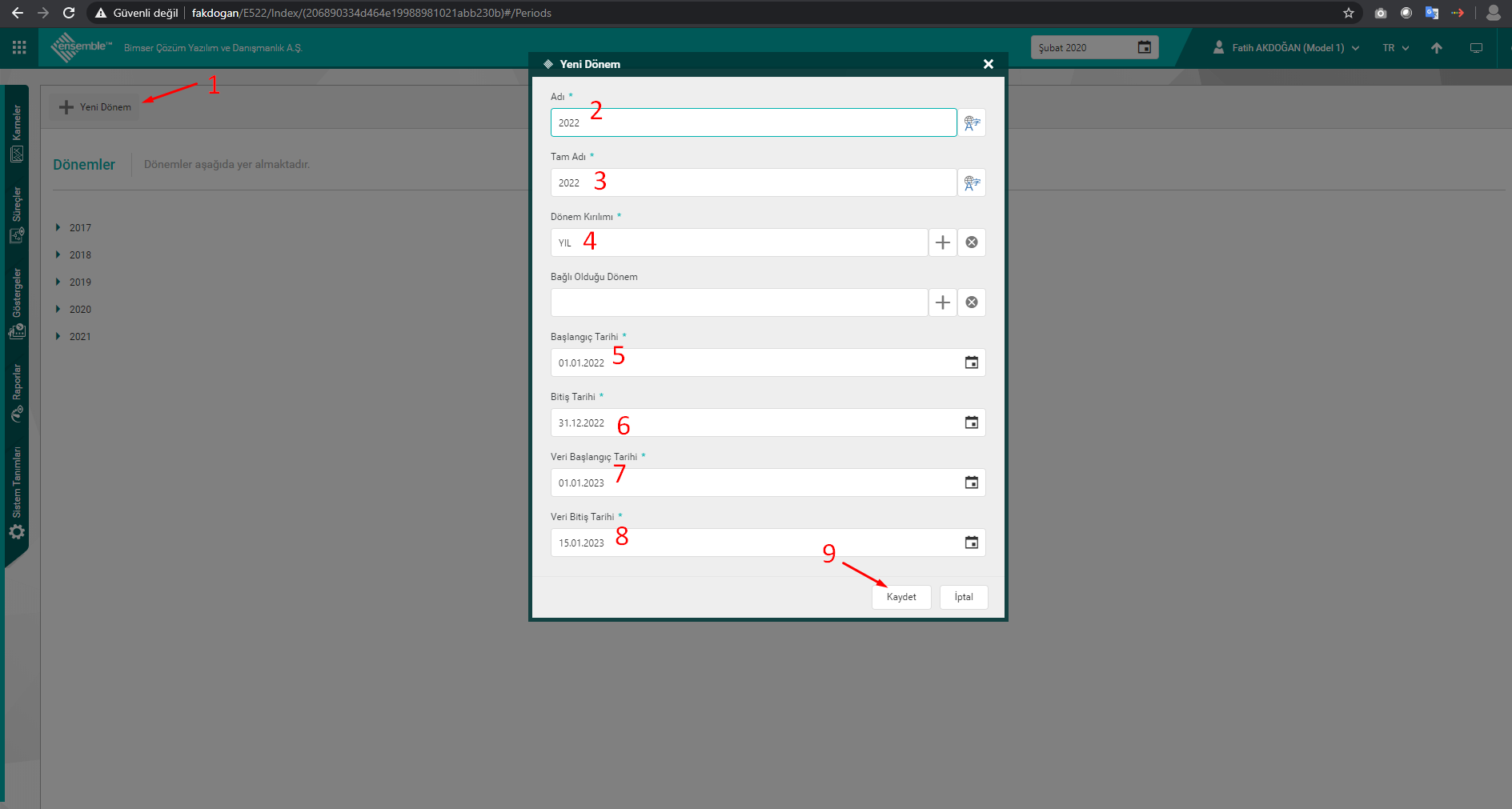The height and width of the screenshot is (809, 1512).
Task: Click the Dönem Kırılımı field showing YIL
Action: [739, 242]
